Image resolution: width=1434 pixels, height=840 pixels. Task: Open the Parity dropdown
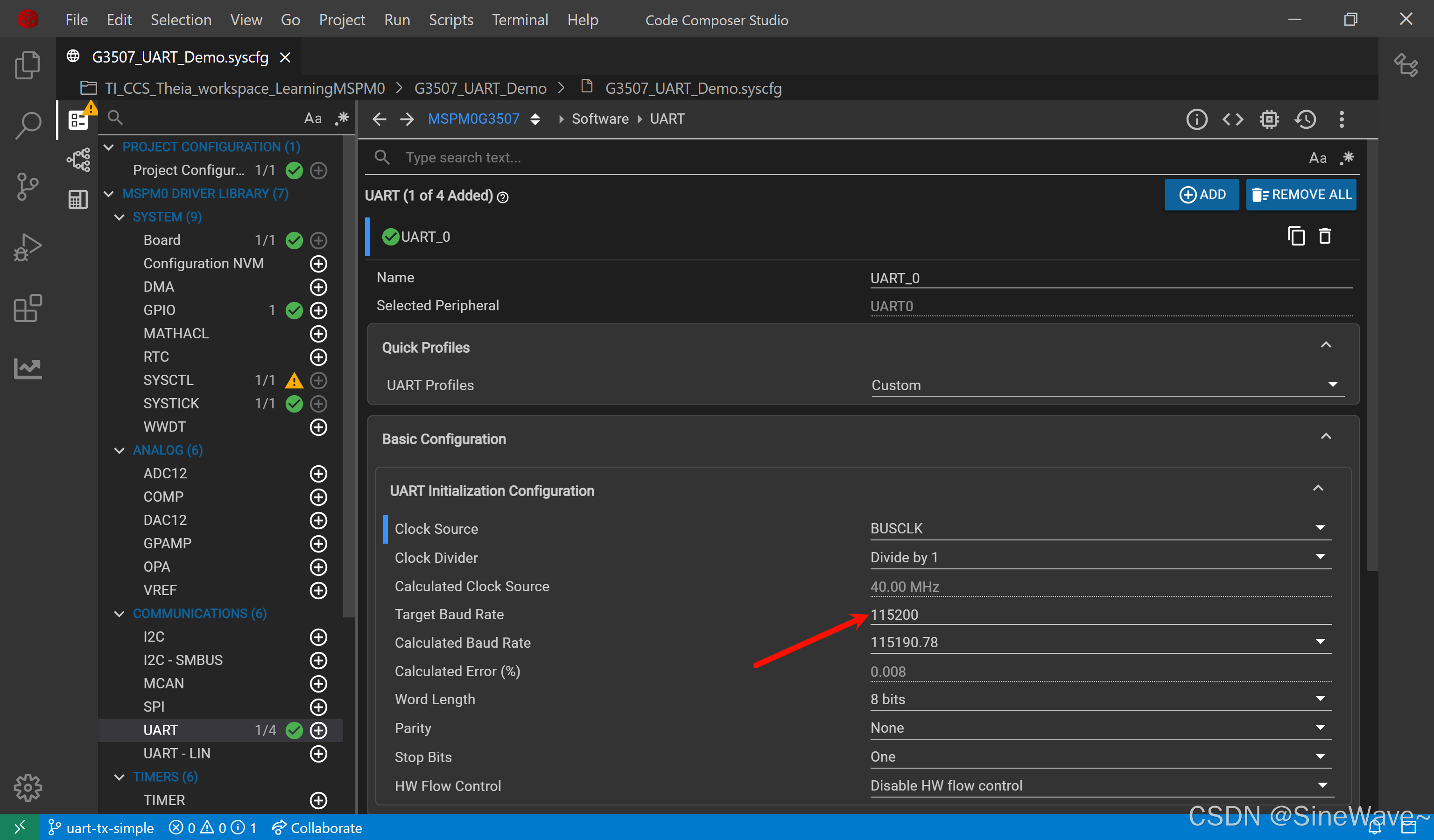click(1101, 728)
